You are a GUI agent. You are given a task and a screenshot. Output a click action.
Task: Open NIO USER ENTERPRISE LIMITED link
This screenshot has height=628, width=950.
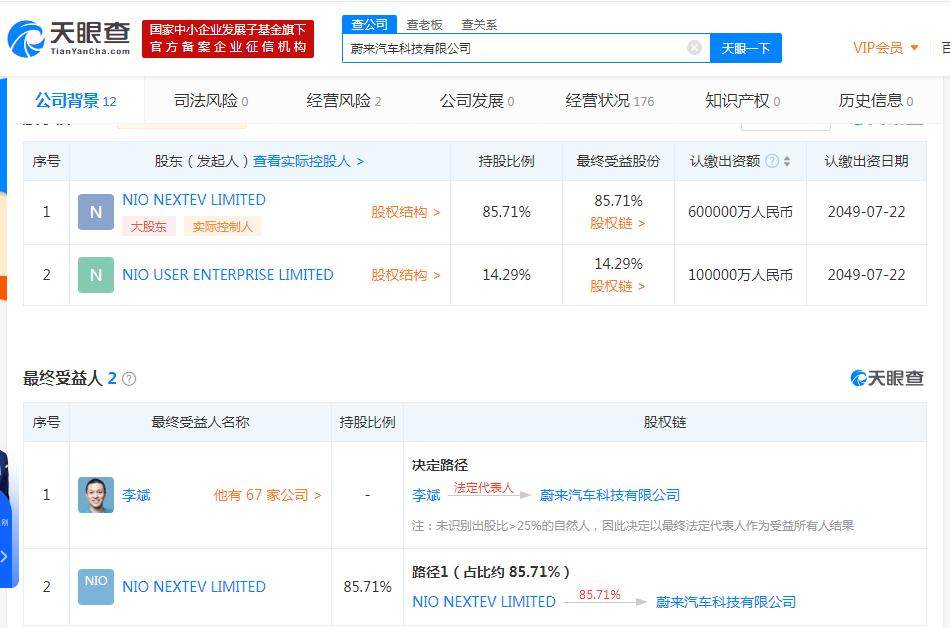click(x=228, y=275)
